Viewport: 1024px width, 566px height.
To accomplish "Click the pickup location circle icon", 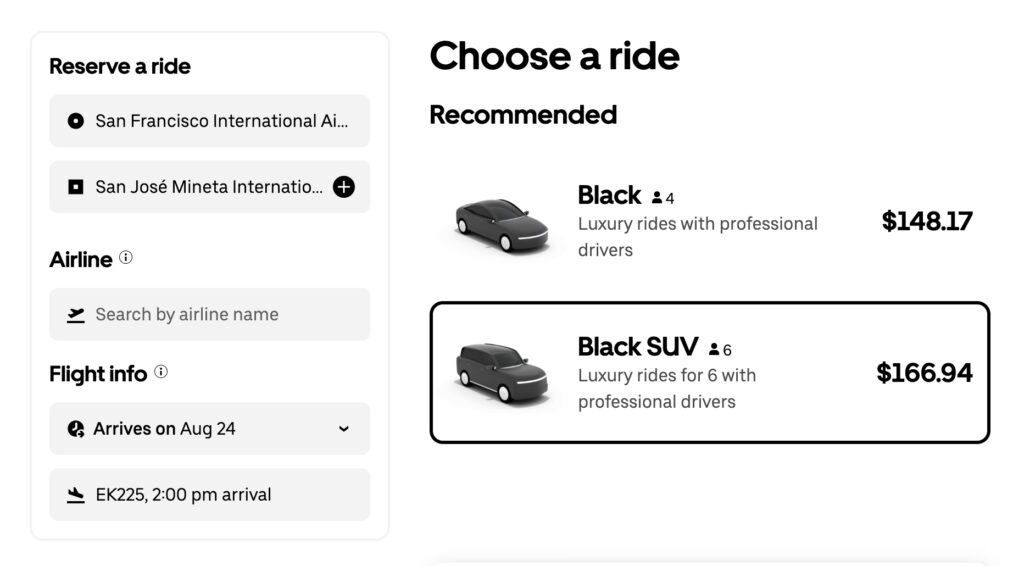I will 75,121.
